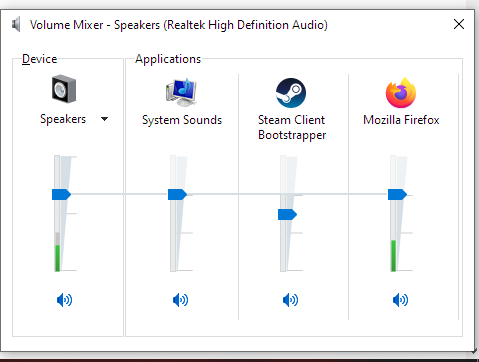Click the System Sounds label
The height and width of the screenshot is (362, 479).
182,120
